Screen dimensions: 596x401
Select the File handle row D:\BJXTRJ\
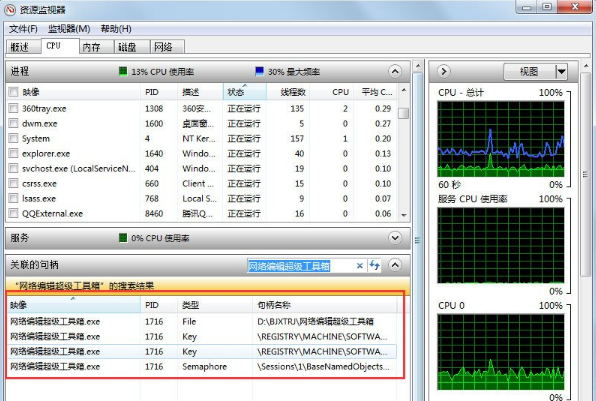202,322
